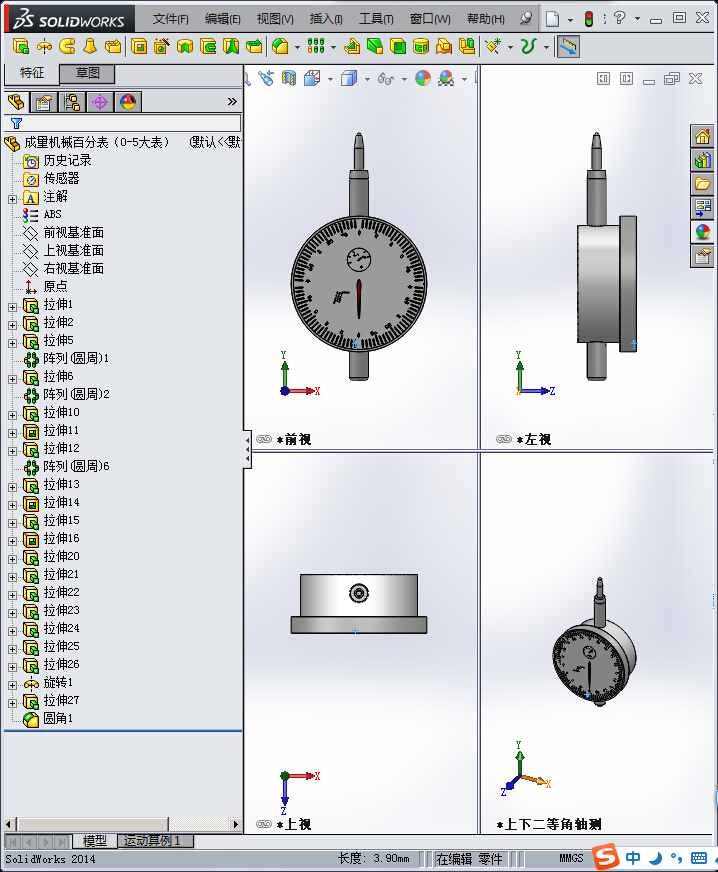Open the DimXpertManager tab icon
Viewport: 718px width, 872px height.
(x=100, y=102)
